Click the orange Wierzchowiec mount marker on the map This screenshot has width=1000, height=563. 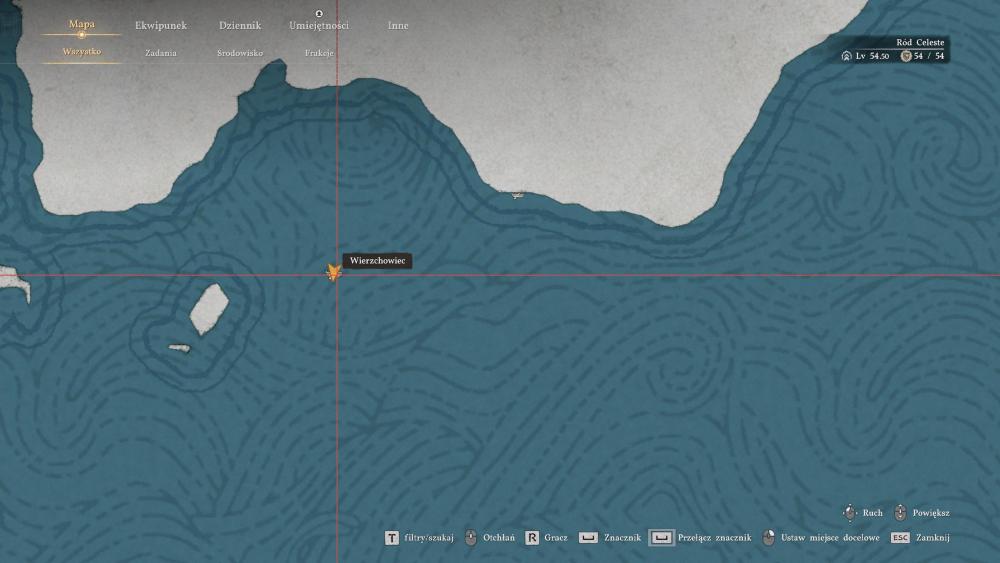333,272
